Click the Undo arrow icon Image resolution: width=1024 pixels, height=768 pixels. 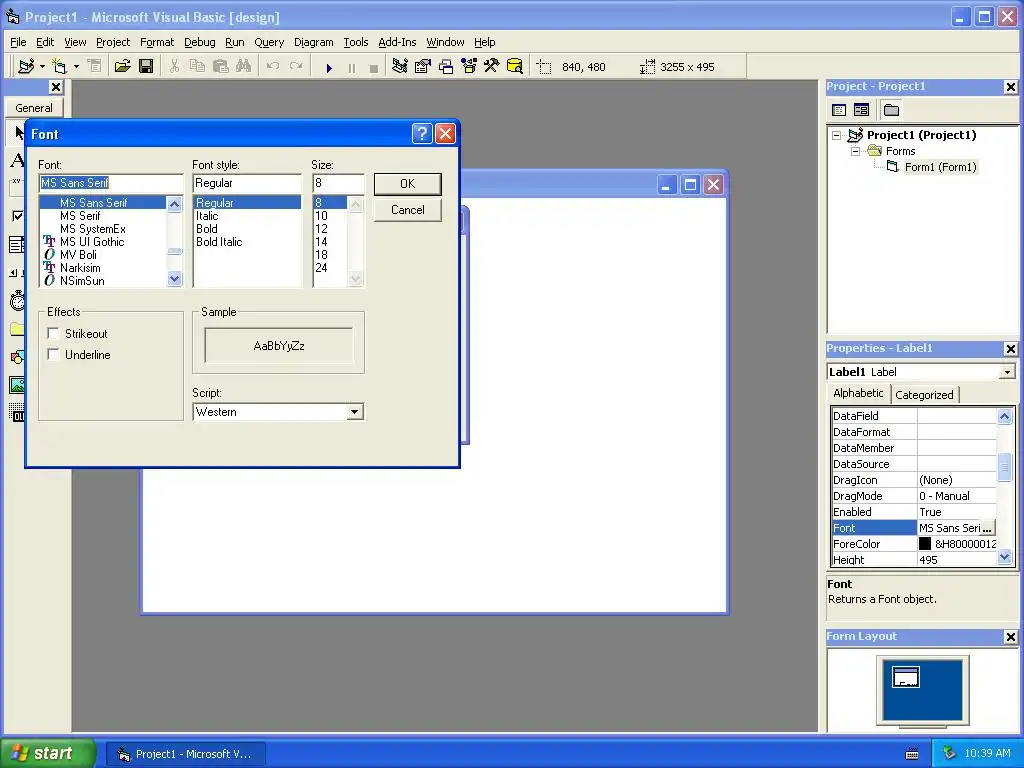tap(273, 67)
